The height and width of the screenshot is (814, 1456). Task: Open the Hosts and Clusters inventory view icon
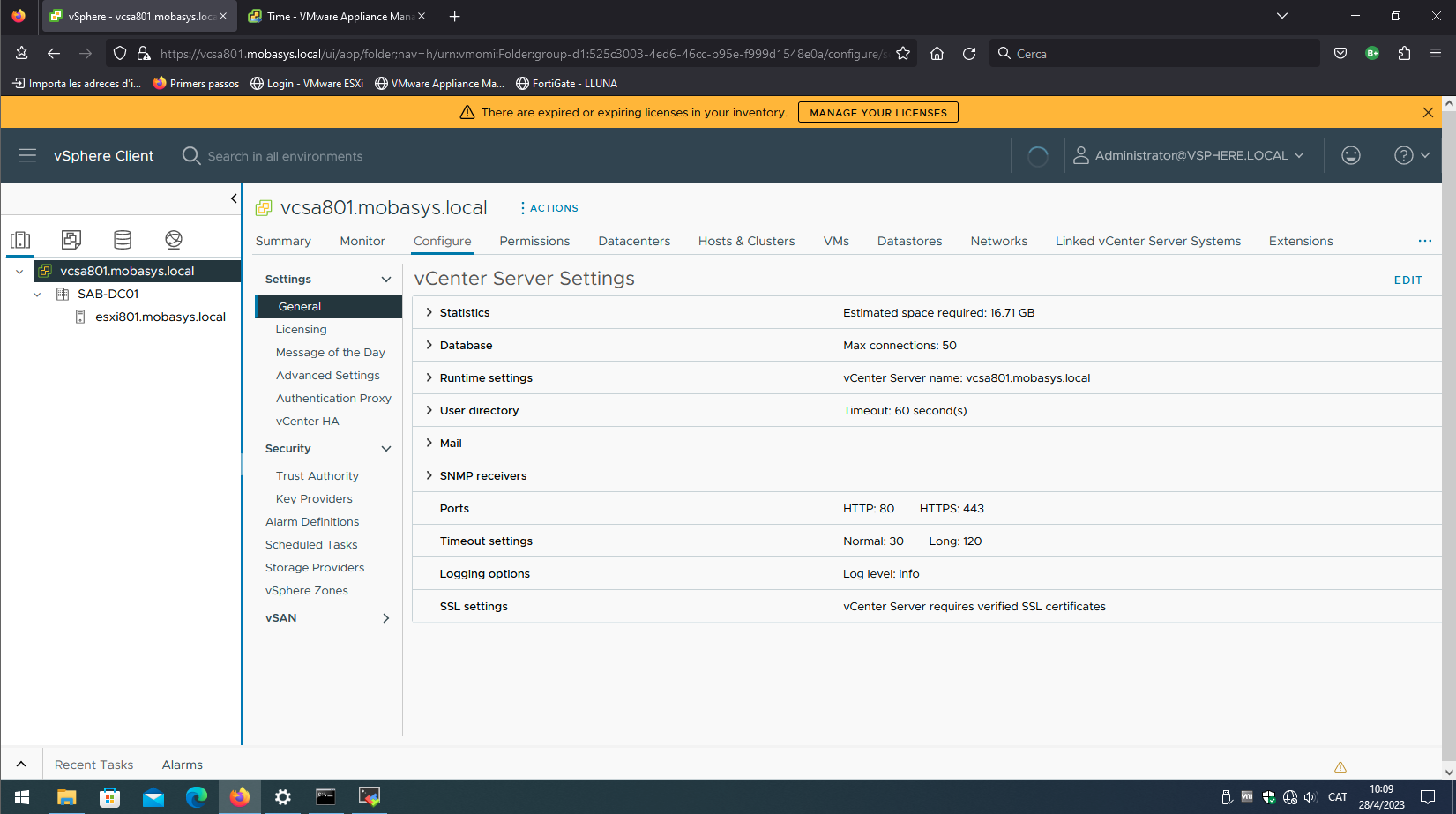tap(20, 239)
